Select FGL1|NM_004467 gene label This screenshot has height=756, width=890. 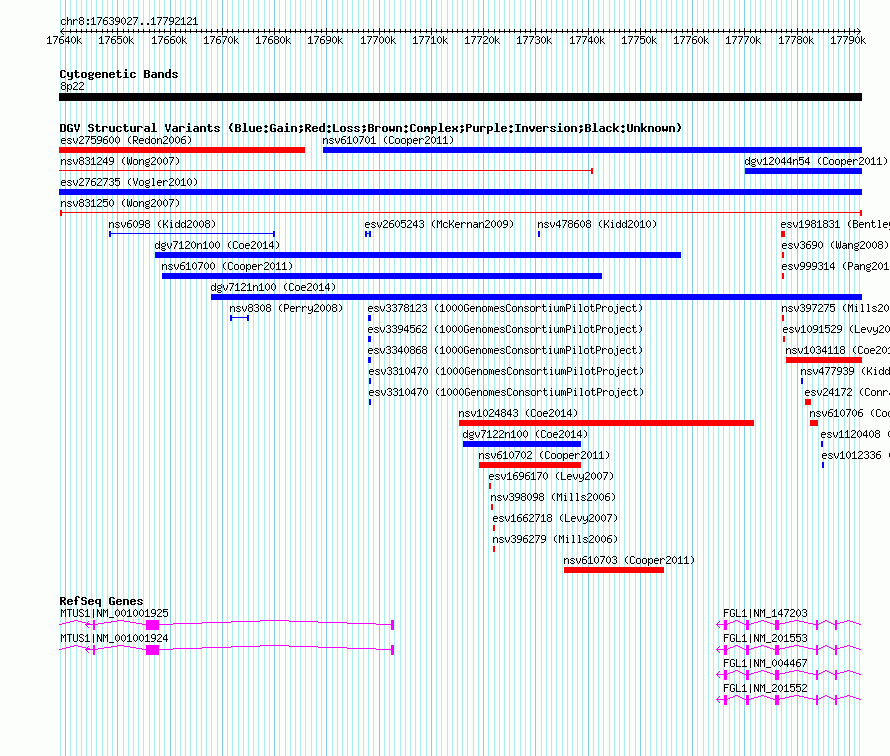point(765,663)
